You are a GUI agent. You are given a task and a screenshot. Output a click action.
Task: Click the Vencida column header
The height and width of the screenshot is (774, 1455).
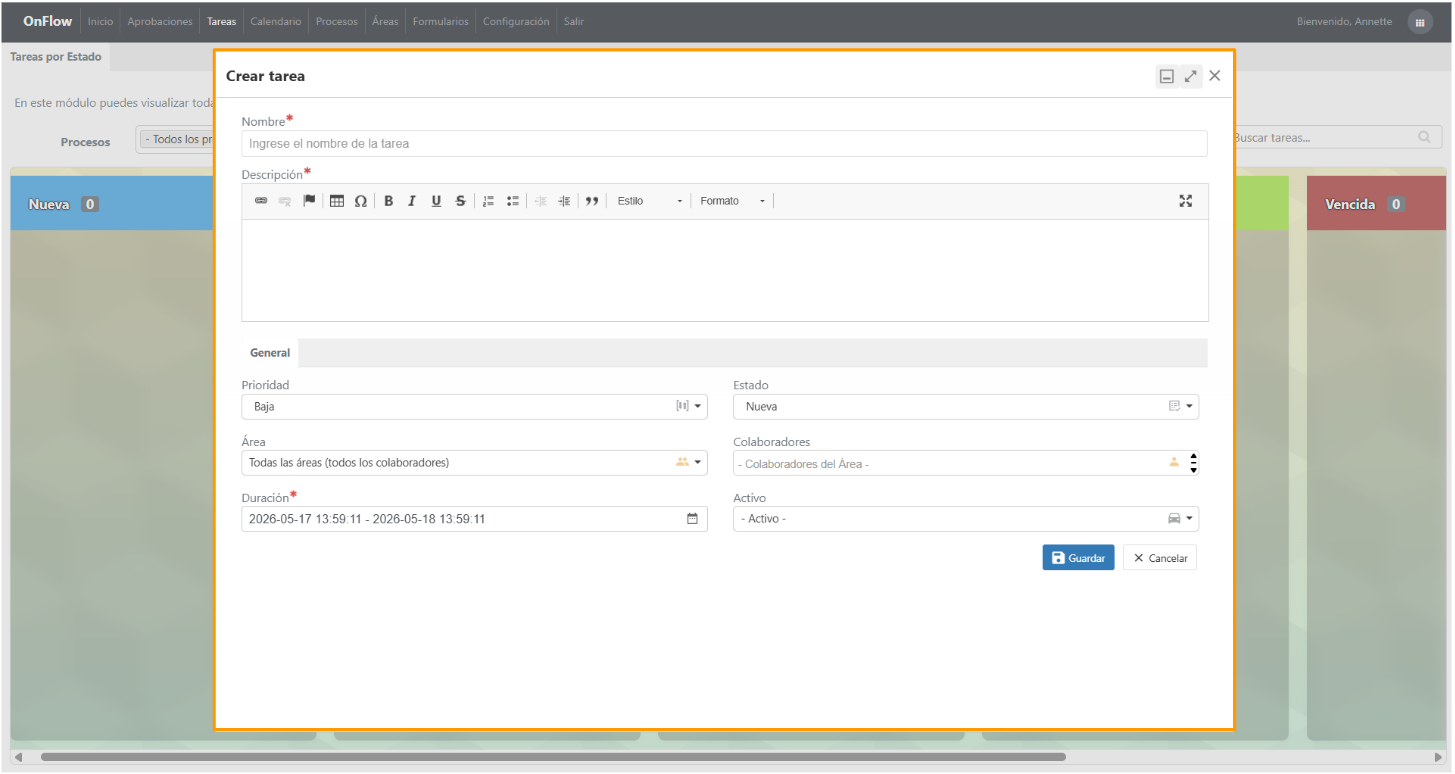(x=1375, y=204)
